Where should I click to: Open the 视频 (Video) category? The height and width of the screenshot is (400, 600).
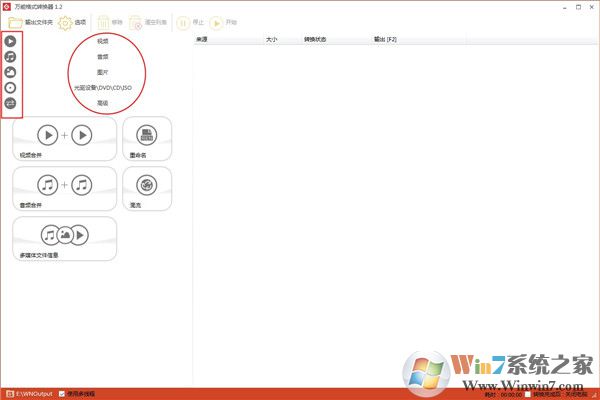click(x=103, y=41)
